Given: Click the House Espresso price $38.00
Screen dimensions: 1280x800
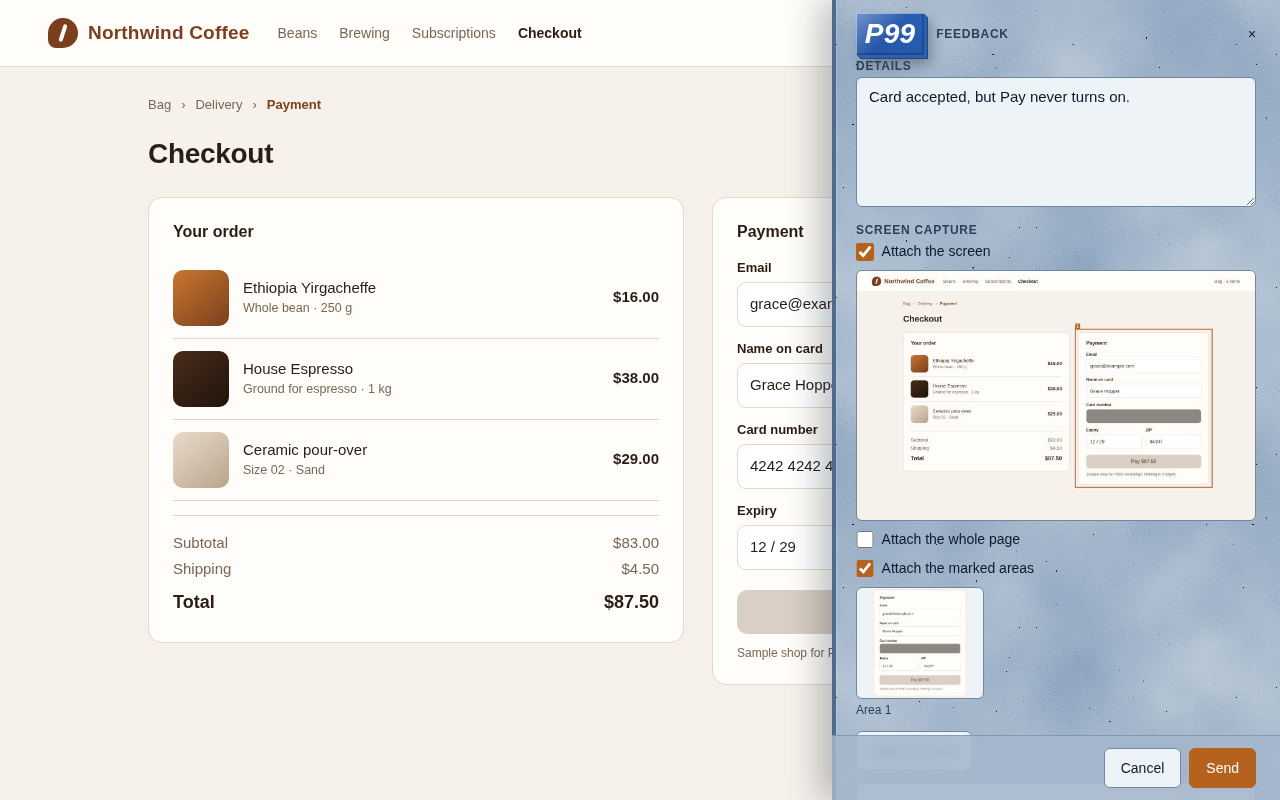Looking at the screenshot, I should 636,378.
